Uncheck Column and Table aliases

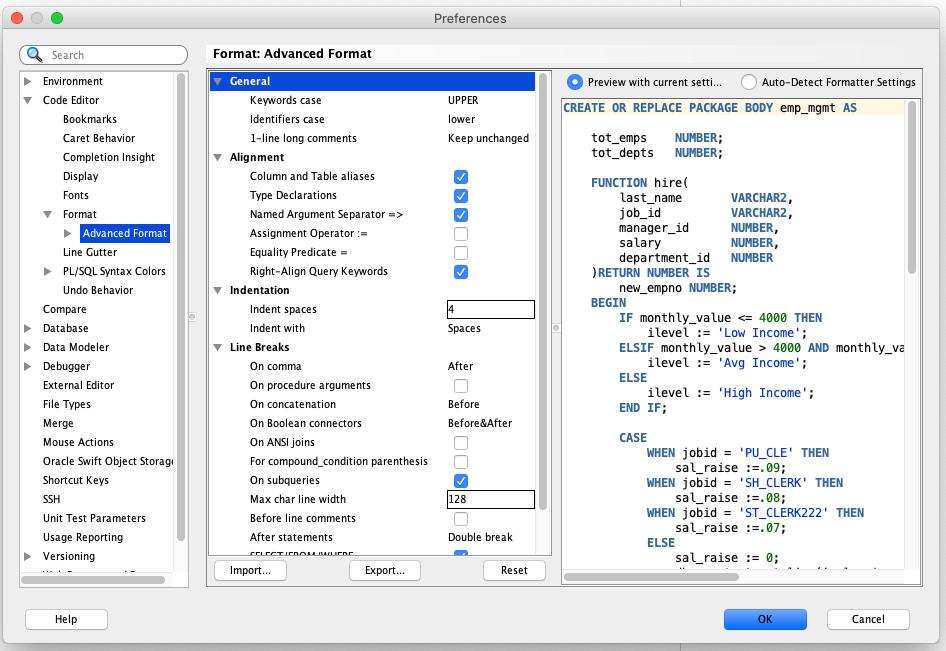pos(461,177)
